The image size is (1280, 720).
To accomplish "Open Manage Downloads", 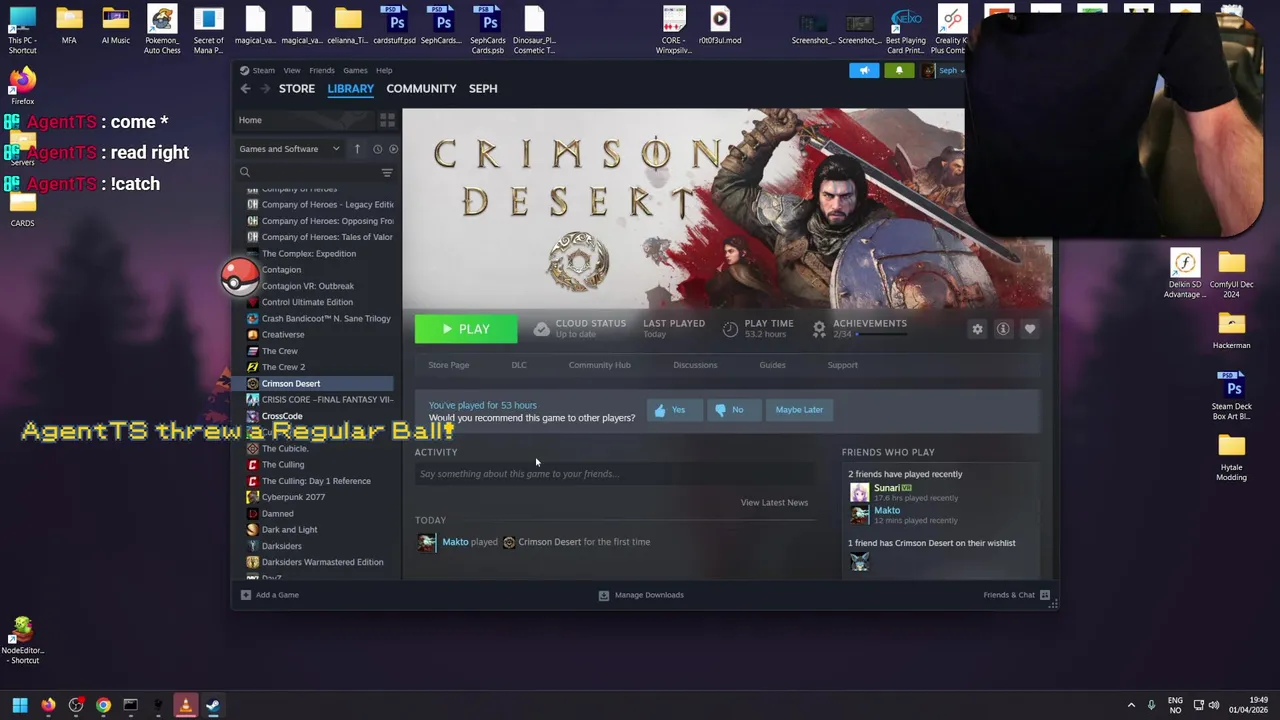I will coord(641,595).
